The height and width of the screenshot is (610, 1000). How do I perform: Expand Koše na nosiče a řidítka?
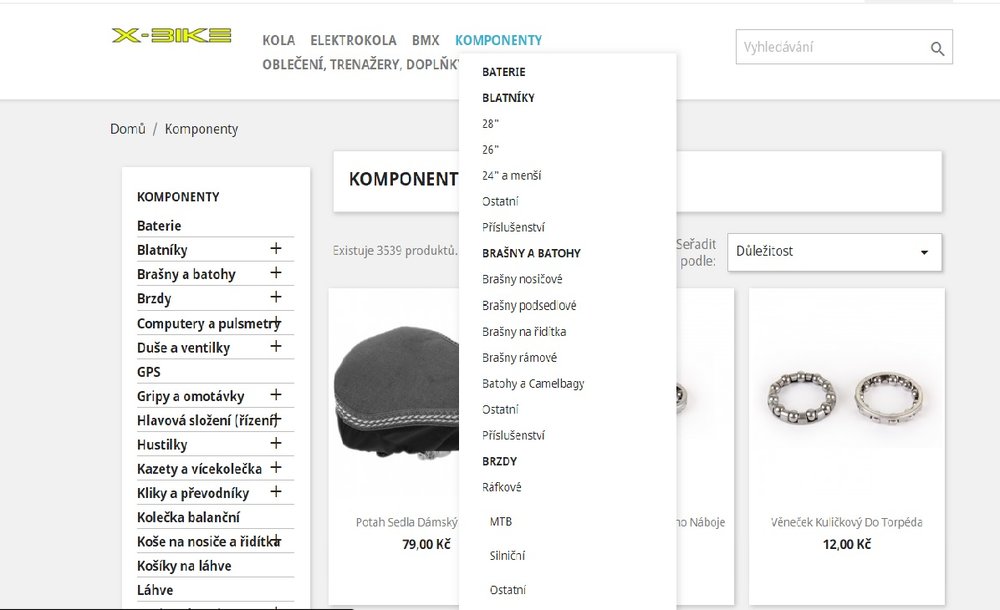coord(276,540)
